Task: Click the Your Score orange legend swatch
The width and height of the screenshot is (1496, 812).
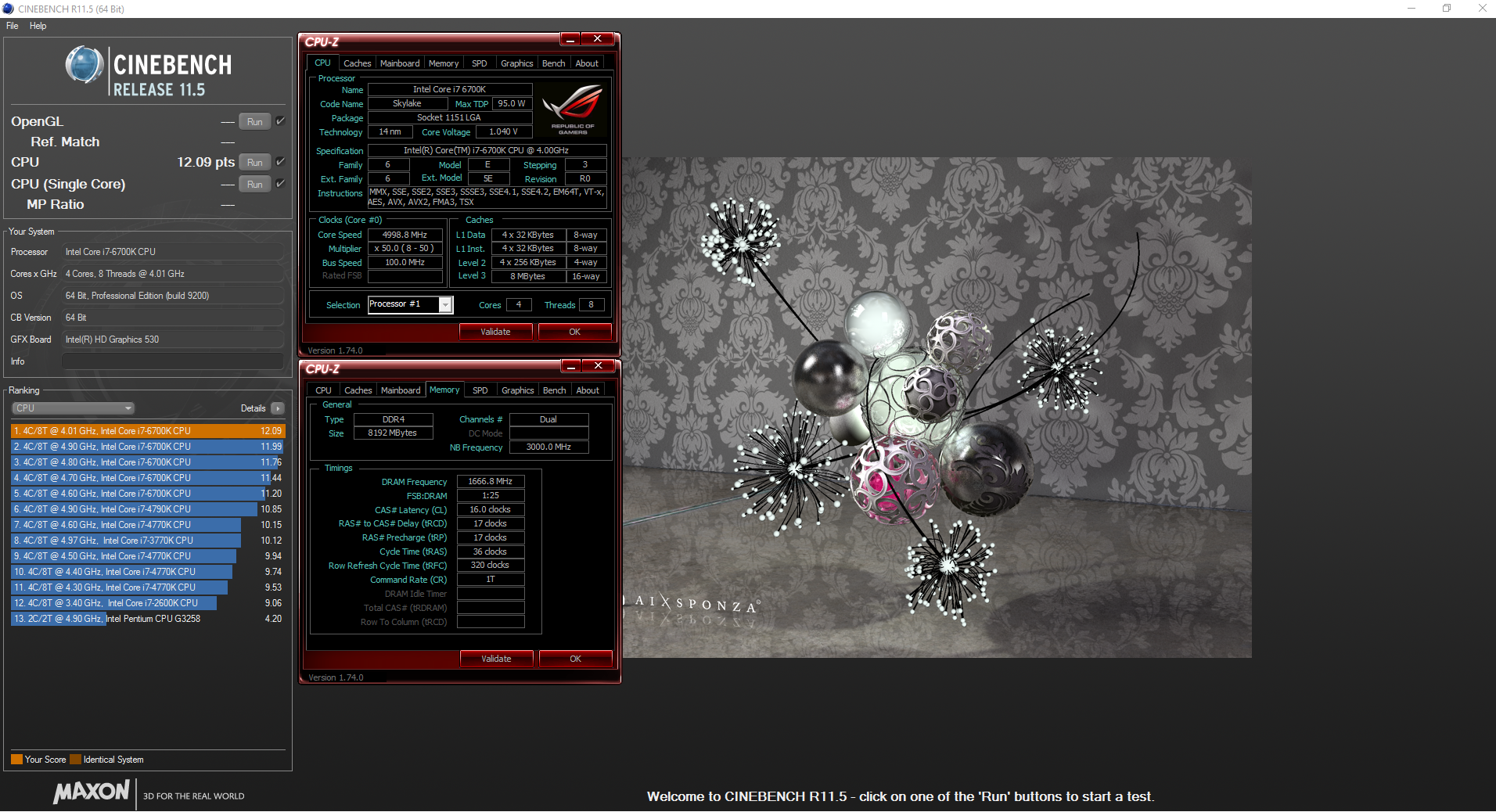Action: [16, 760]
